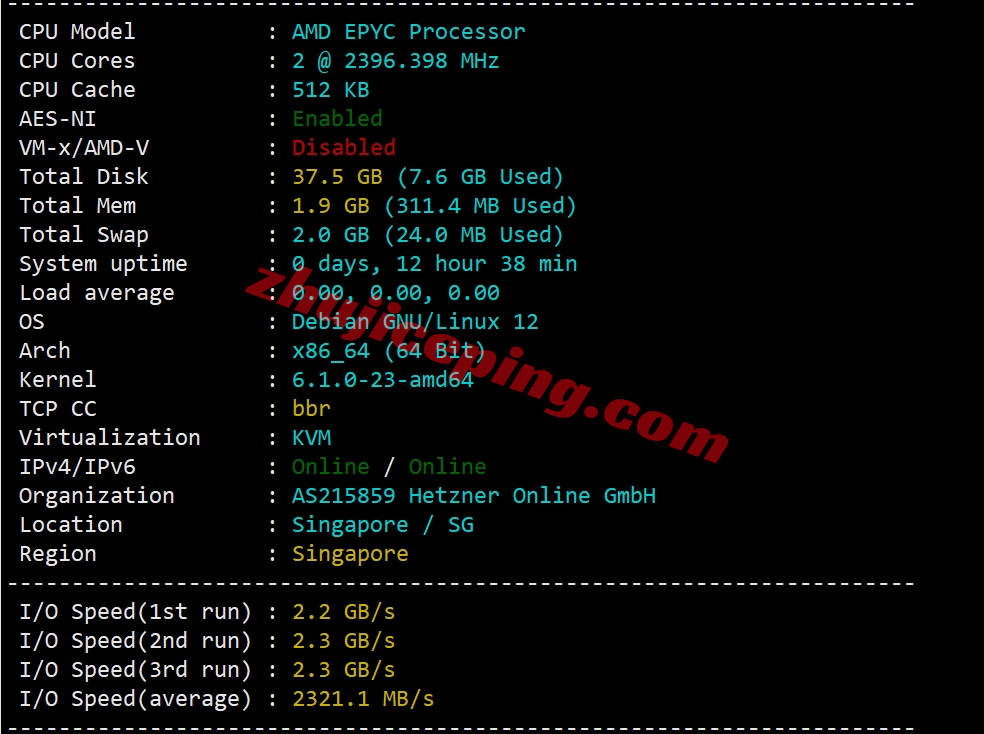Click the green Enabled AES-NI status
This screenshot has height=734, width=984.
pyautogui.click(x=337, y=119)
